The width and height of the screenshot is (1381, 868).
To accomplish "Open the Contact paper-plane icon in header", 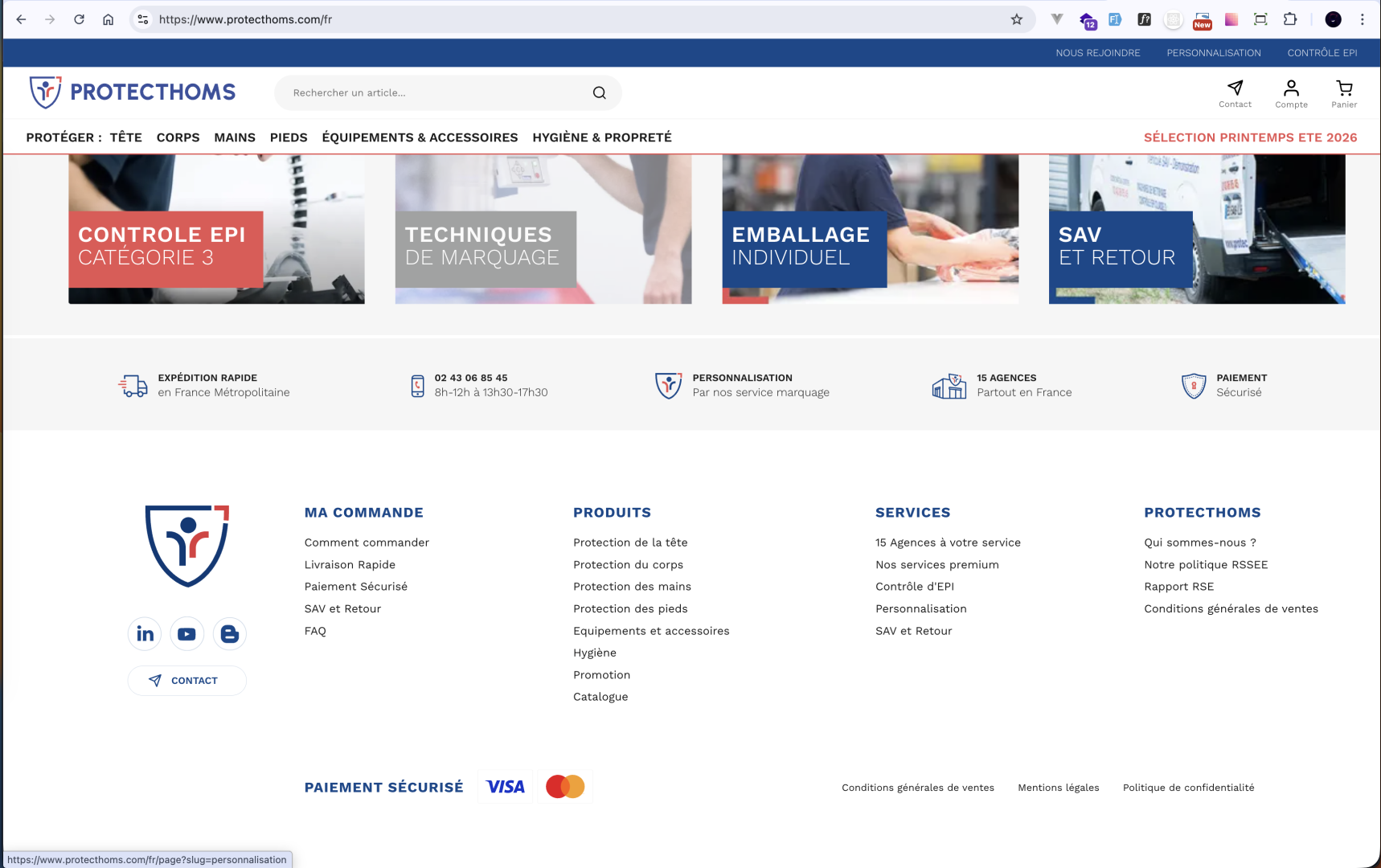I will [1235, 88].
